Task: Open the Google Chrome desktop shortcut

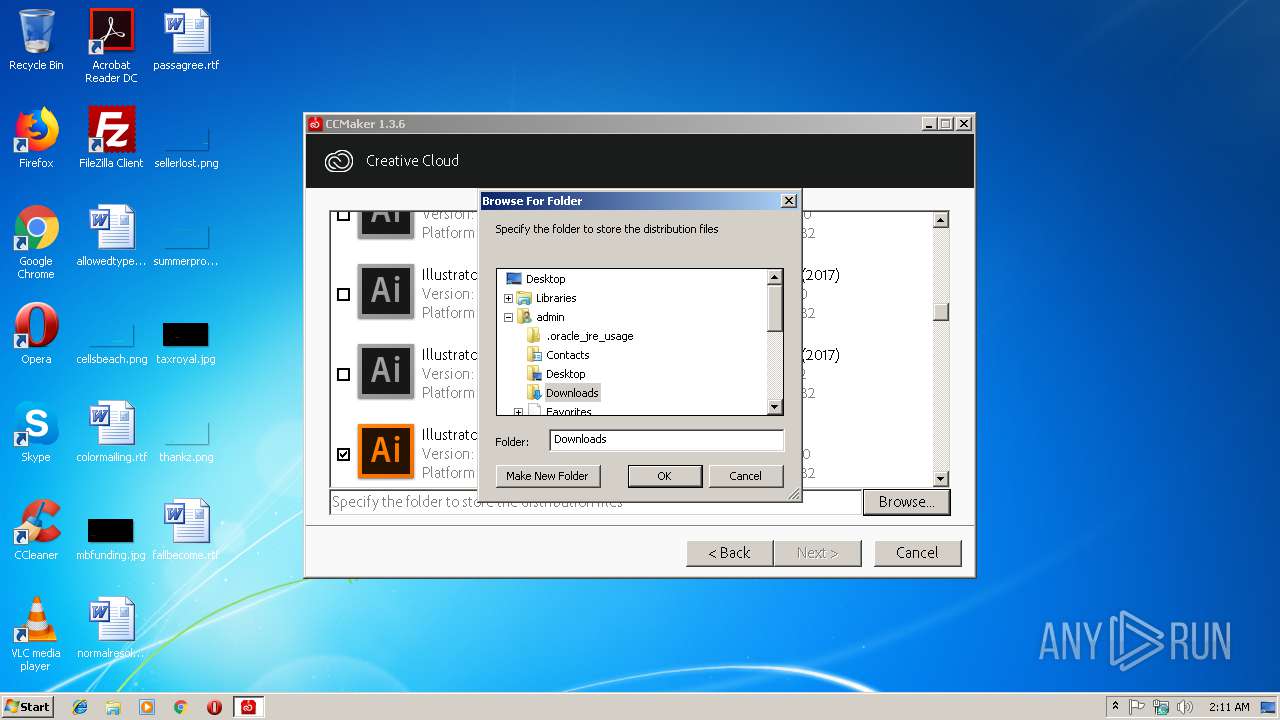Action: [36, 242]
